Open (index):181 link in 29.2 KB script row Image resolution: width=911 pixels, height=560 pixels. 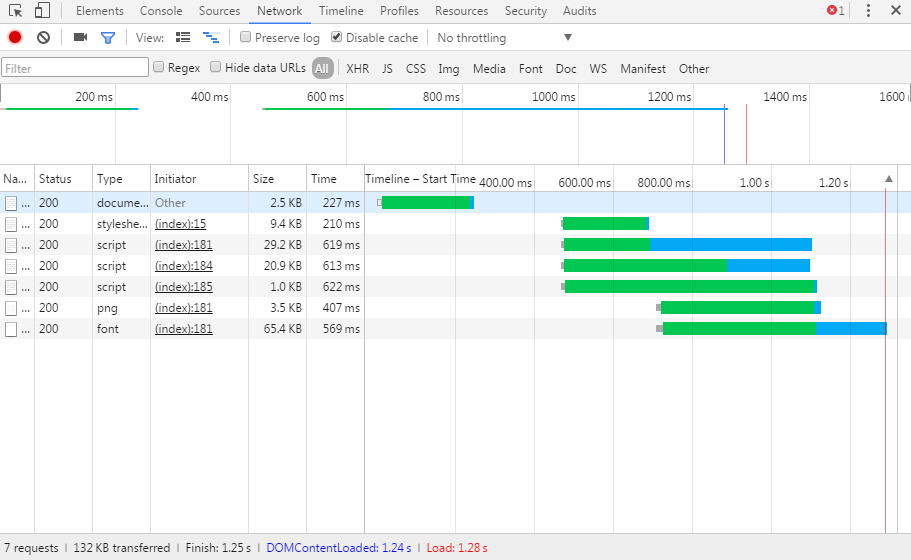tap(184, 245)
